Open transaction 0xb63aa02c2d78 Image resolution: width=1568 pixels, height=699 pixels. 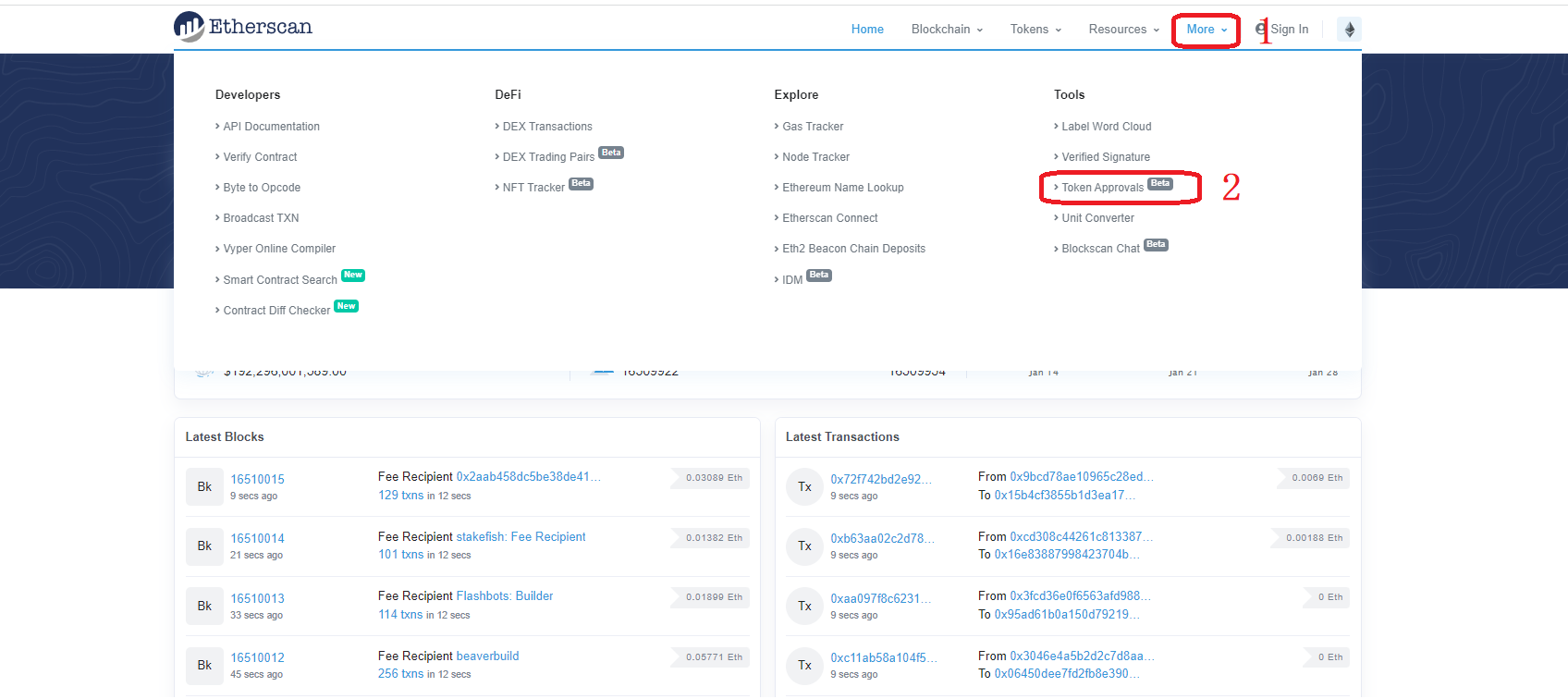coord(882,539)
